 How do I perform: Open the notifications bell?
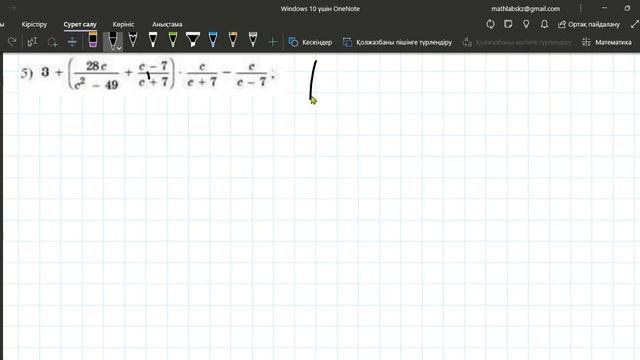(544, 24)
